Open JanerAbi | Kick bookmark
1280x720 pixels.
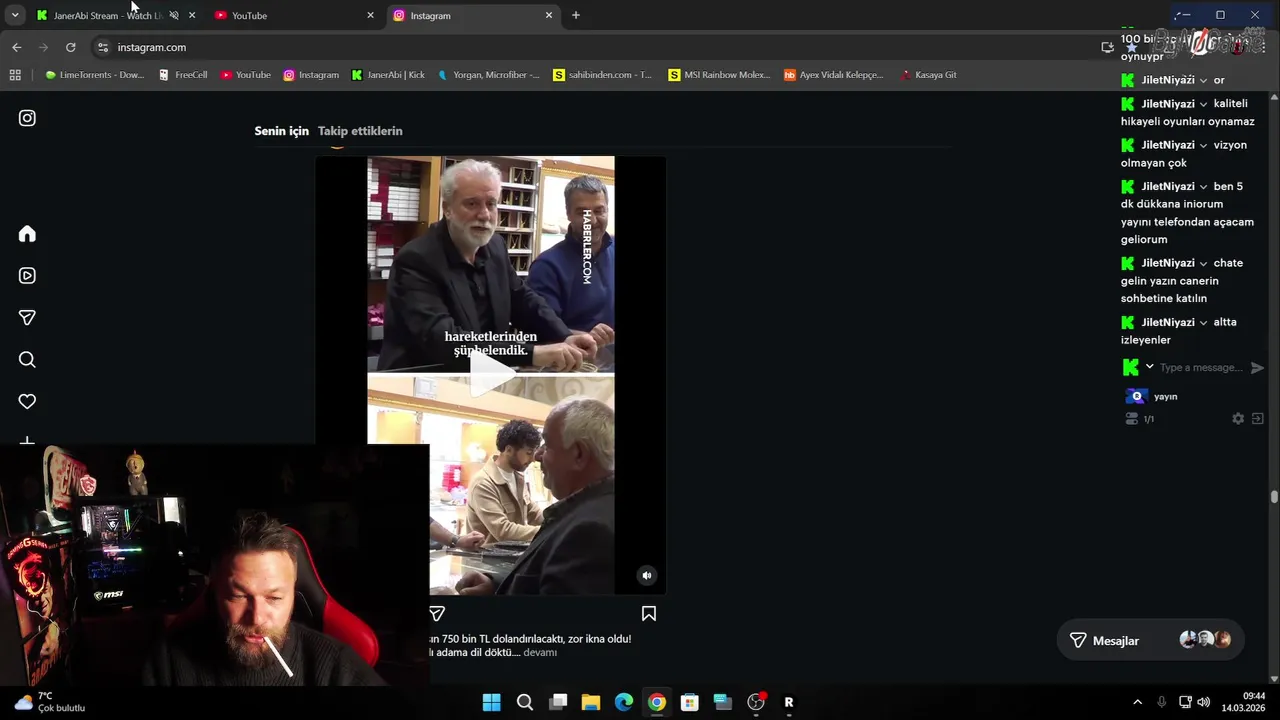tap(389, 75)
